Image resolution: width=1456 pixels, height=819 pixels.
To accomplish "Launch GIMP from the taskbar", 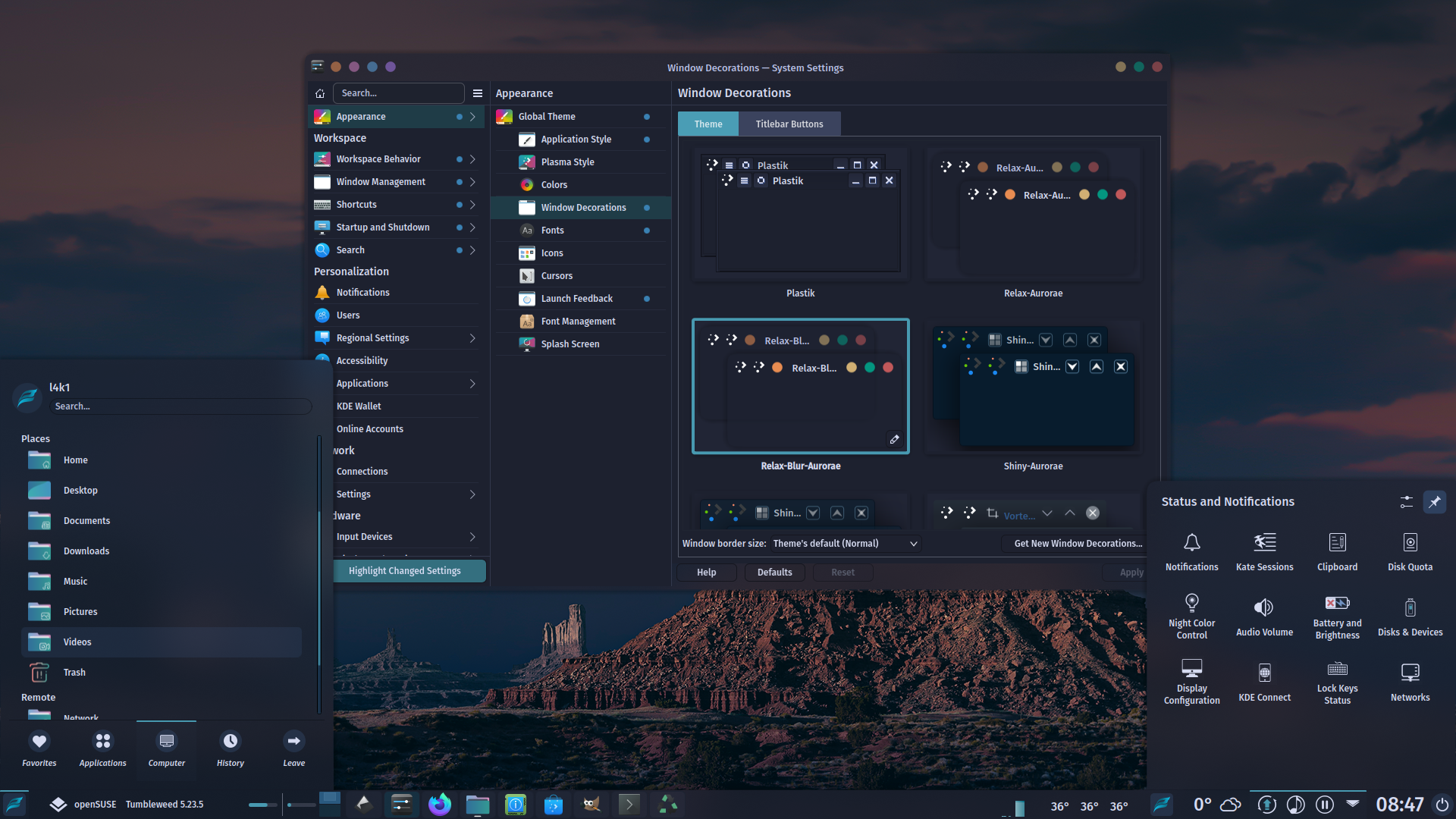I will [591, 804].
